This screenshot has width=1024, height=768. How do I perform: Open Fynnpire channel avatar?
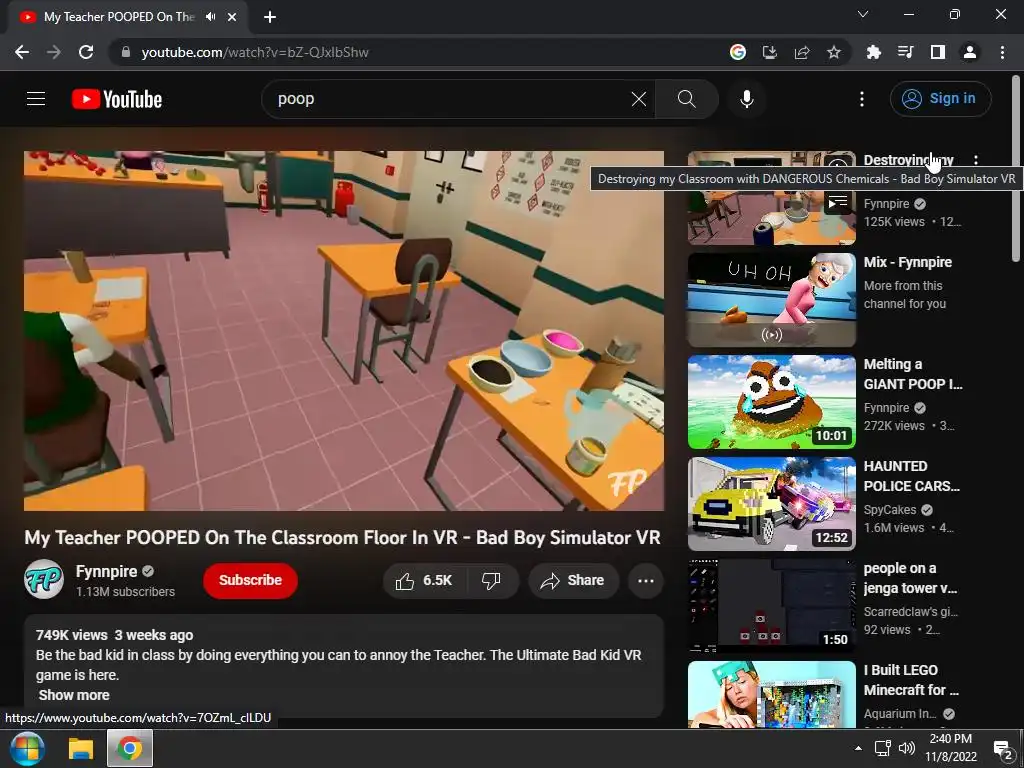(x=44, y=579)
